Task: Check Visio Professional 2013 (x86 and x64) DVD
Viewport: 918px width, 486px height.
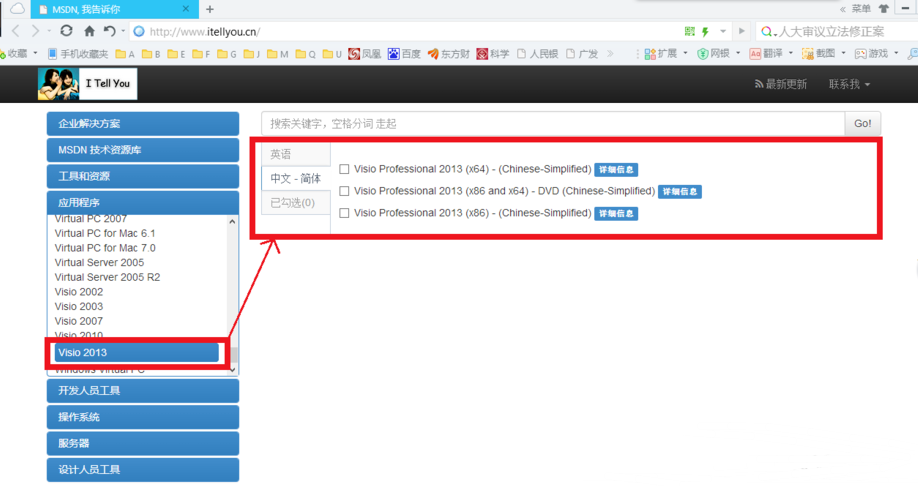Action: (x=344, y=191)
